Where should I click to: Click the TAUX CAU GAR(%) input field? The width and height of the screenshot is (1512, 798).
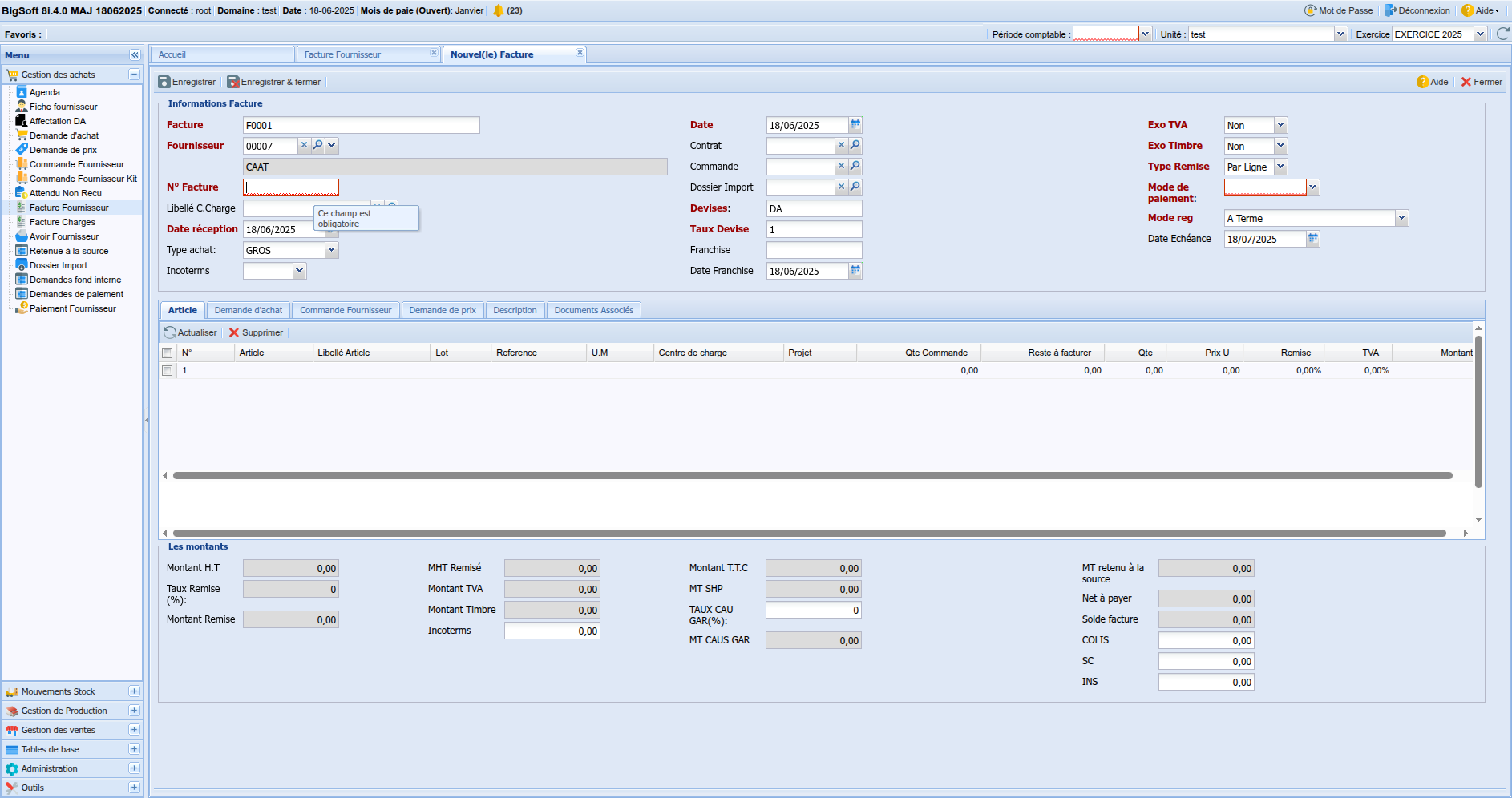pyautogui.click(x=813, y=610)
